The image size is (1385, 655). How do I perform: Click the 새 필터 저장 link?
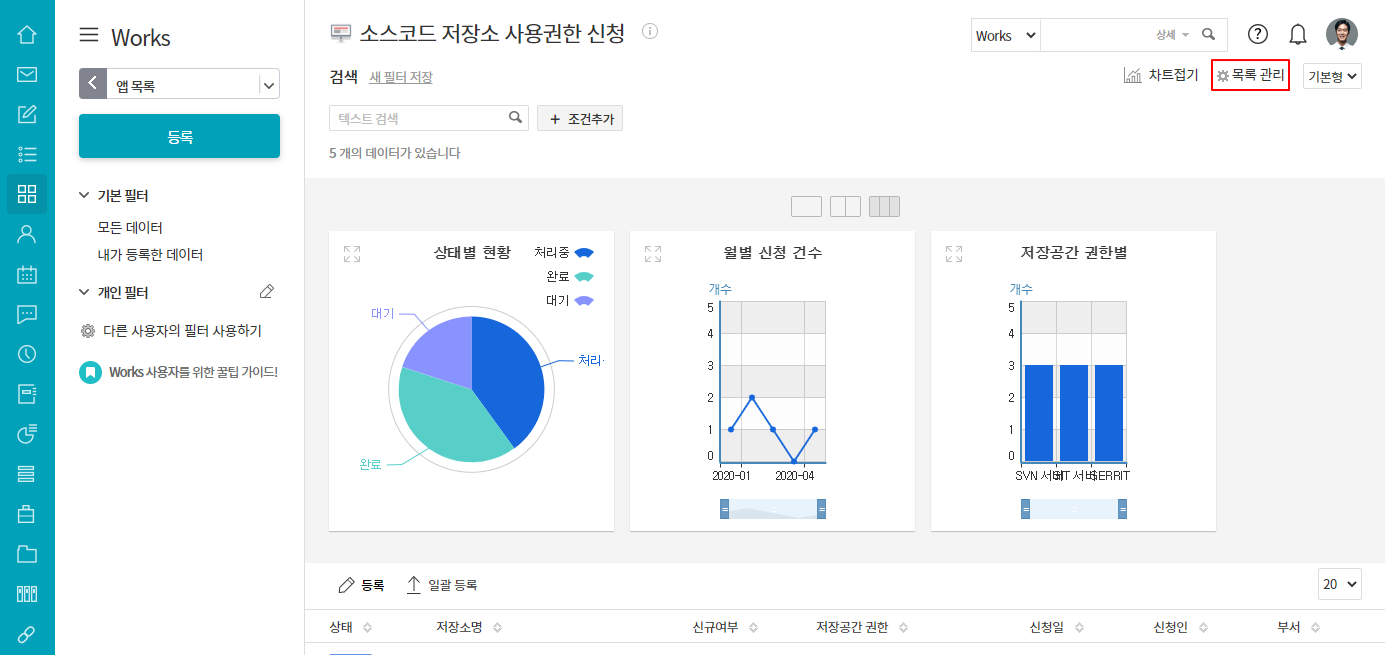tap(400, 77)
